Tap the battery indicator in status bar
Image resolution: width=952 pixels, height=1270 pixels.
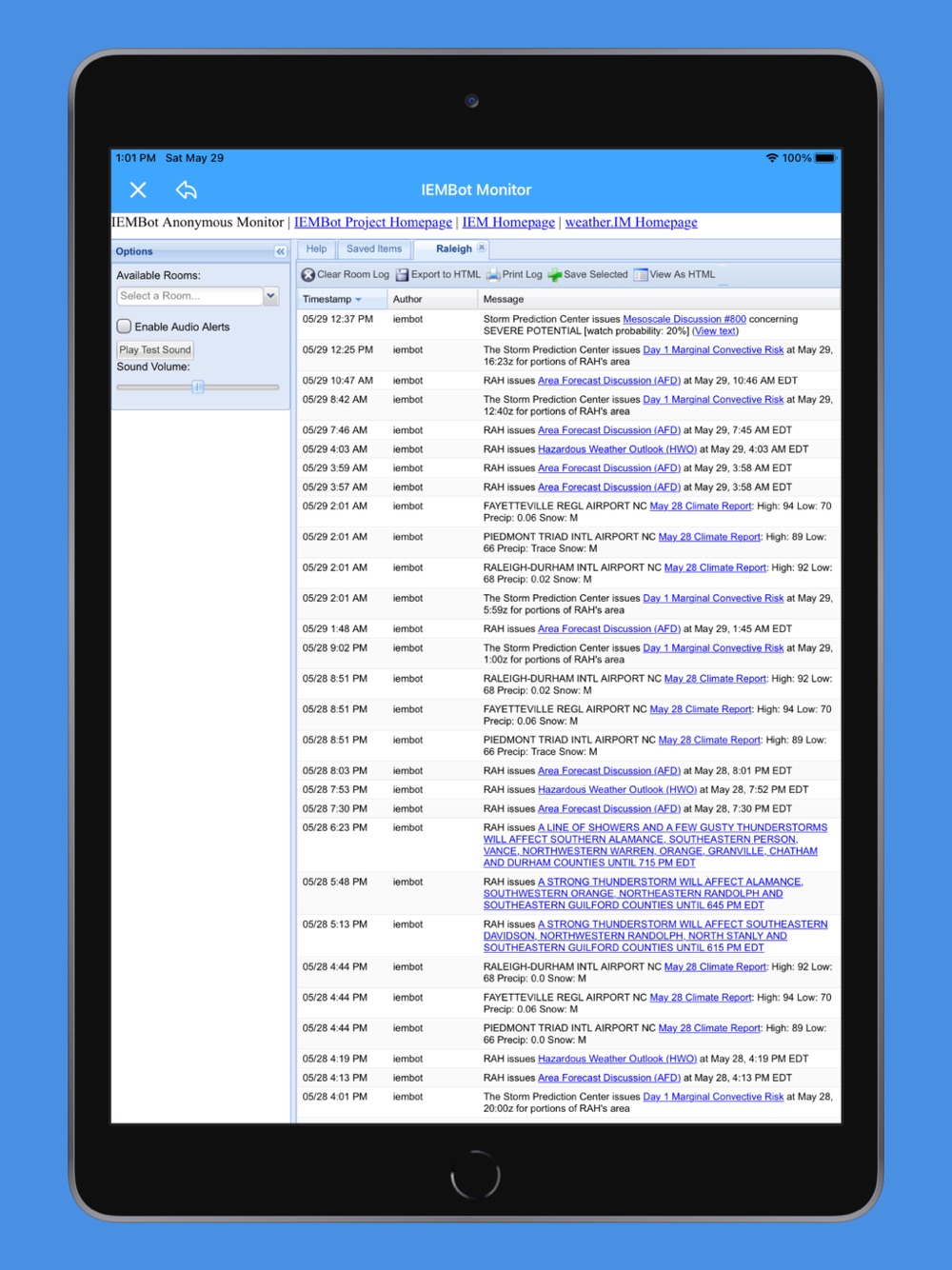(825, 158)
